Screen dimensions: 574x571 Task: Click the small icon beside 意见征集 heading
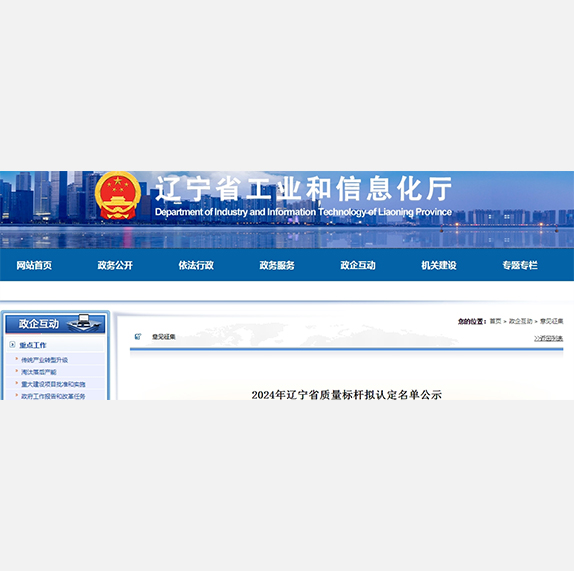click(x=138, y=336)
